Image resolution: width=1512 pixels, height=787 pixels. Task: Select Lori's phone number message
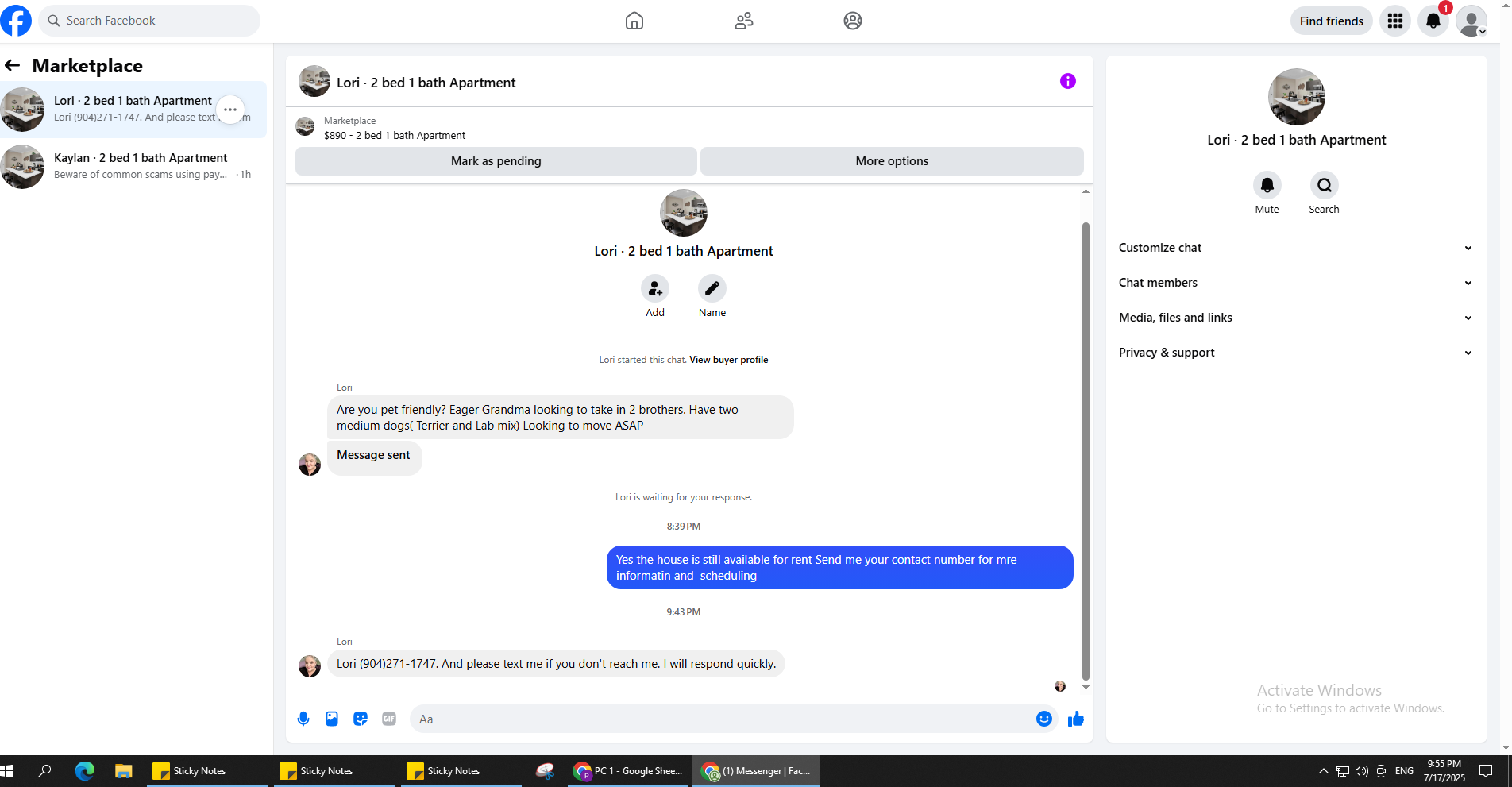[x=556, y=664]
